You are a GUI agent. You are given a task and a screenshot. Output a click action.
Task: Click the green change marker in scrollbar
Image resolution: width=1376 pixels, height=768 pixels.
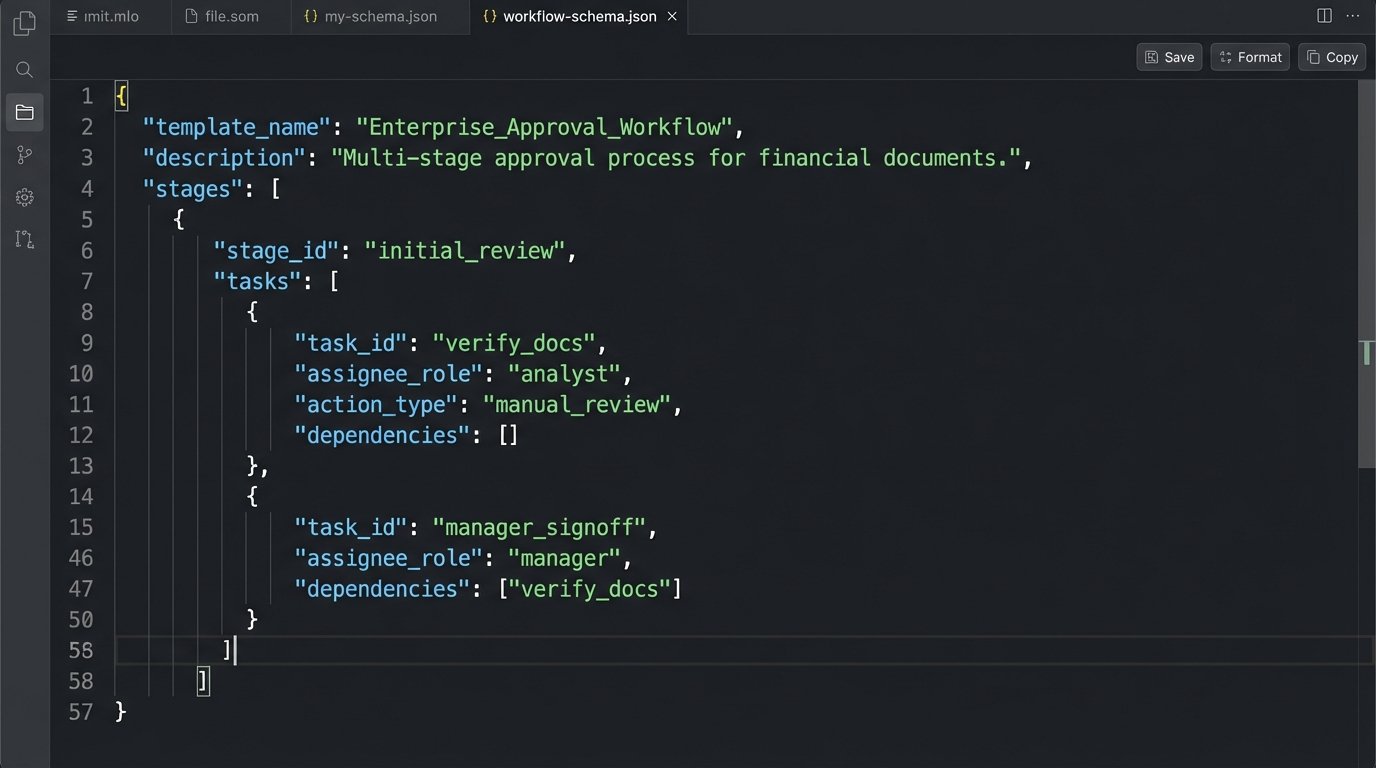click(x=1368, y=352)
